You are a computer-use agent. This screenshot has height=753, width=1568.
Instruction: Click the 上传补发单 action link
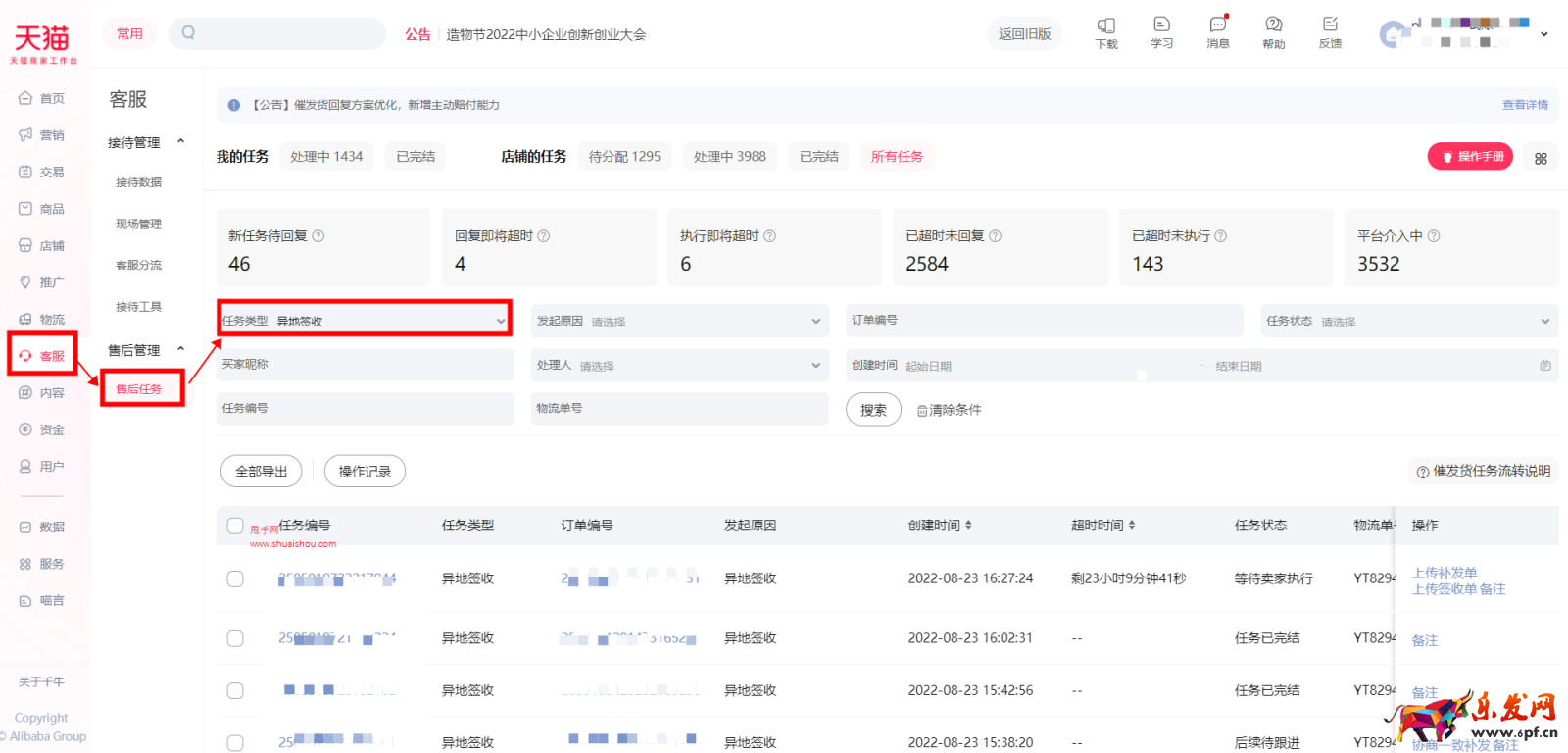(x=1445, y=573)
